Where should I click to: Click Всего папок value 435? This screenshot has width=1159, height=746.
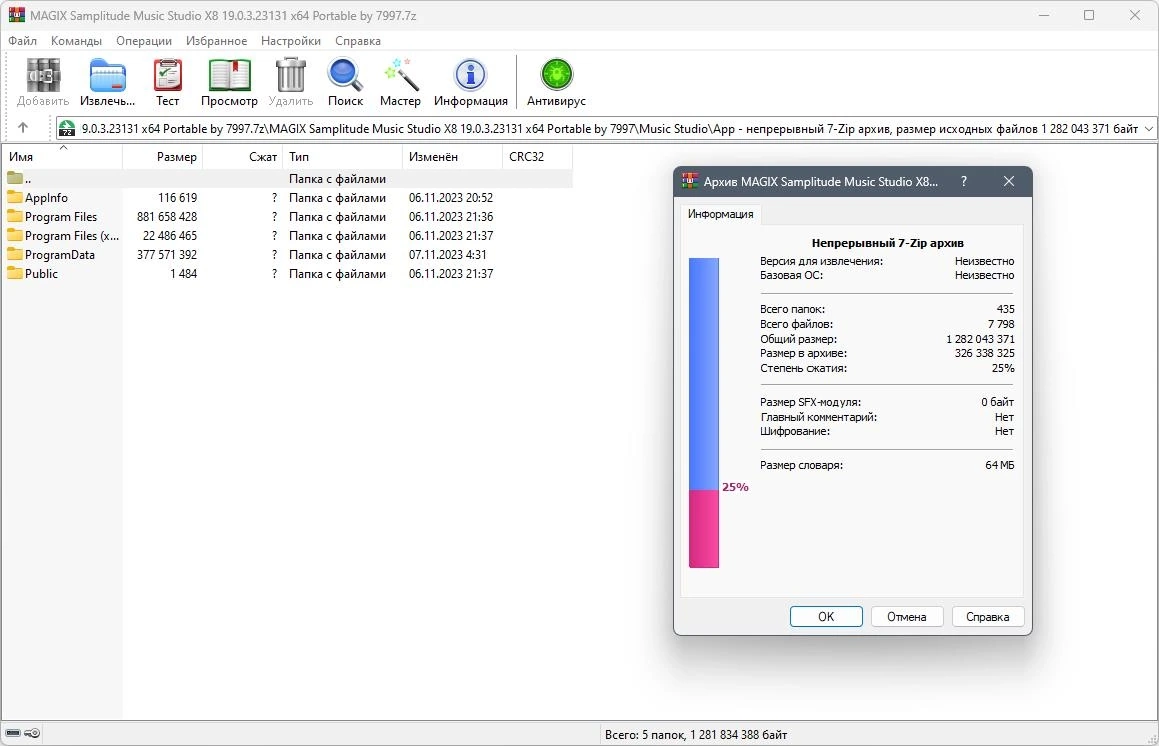pos(1005,309)
